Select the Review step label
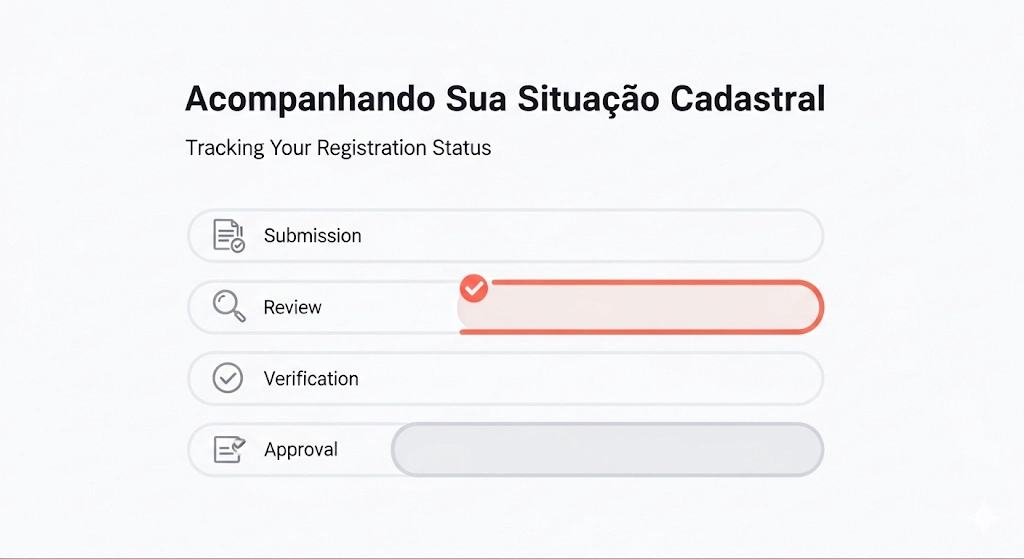 click(x=292, y=307)
